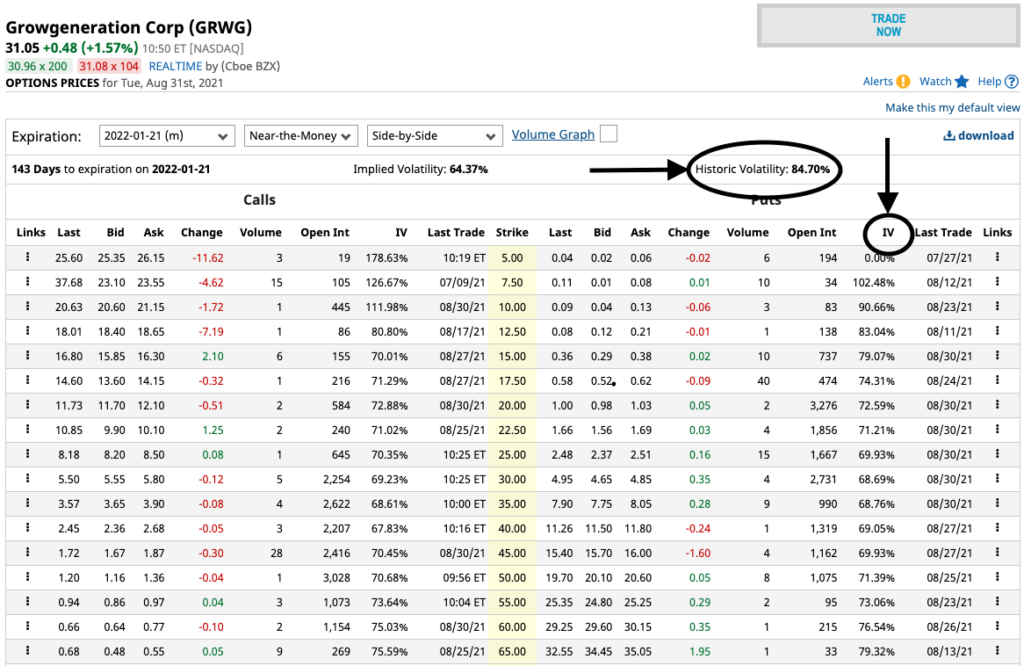The height and width of the screenshot is (666, 1024).
Task: Click the download link text
Action: pyautogui.click(x=985, y=136)
